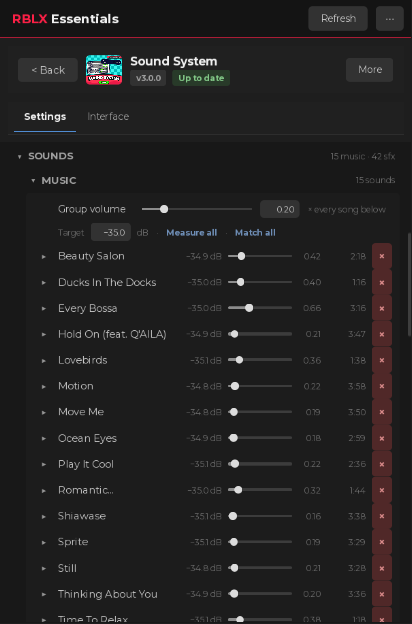This screenshot has width=412, height=624.
Task: Expand the Move Me row
Action: point(44,413)
